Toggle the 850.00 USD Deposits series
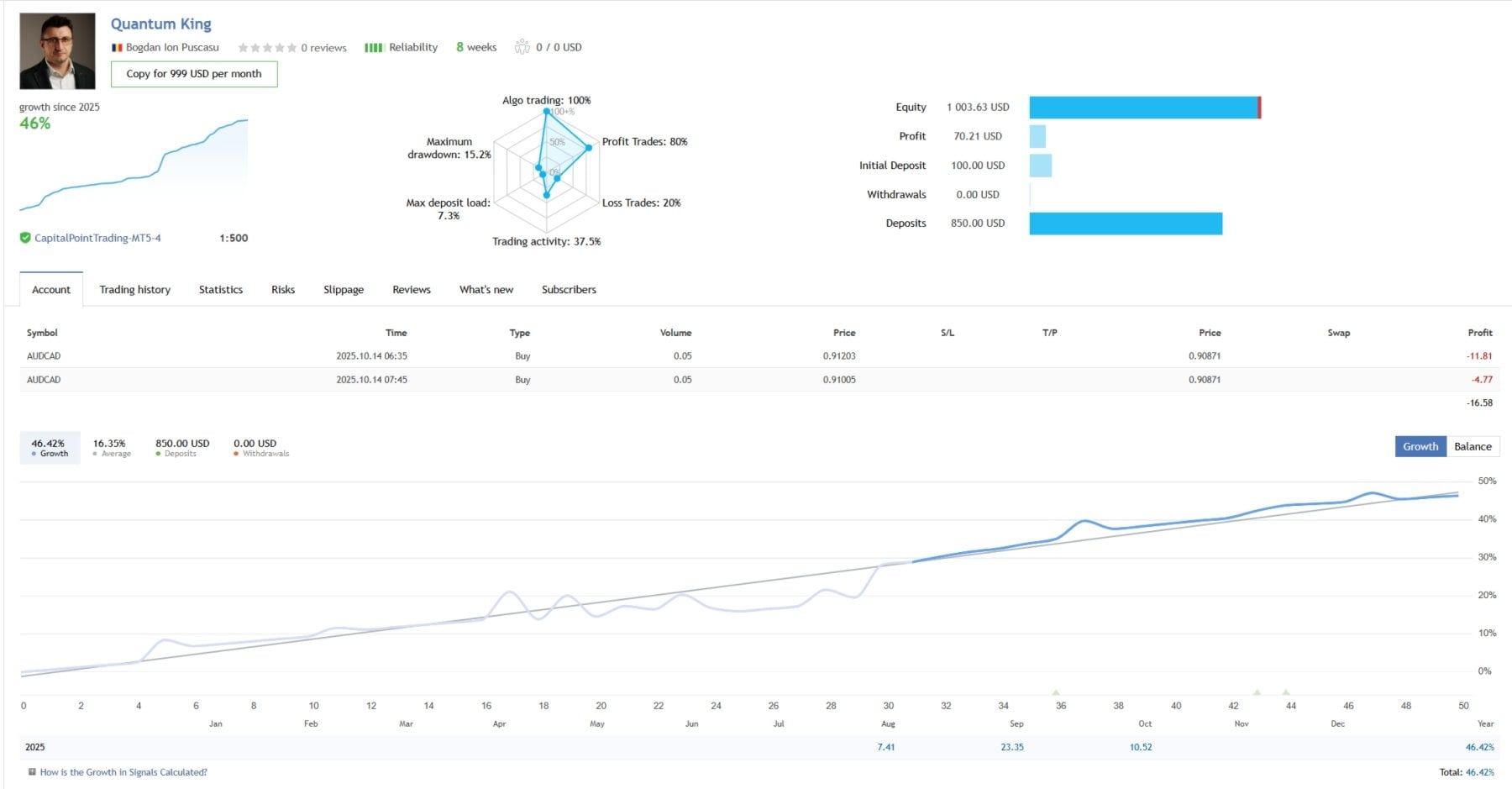1512x789 pixels. pos(181,447)
